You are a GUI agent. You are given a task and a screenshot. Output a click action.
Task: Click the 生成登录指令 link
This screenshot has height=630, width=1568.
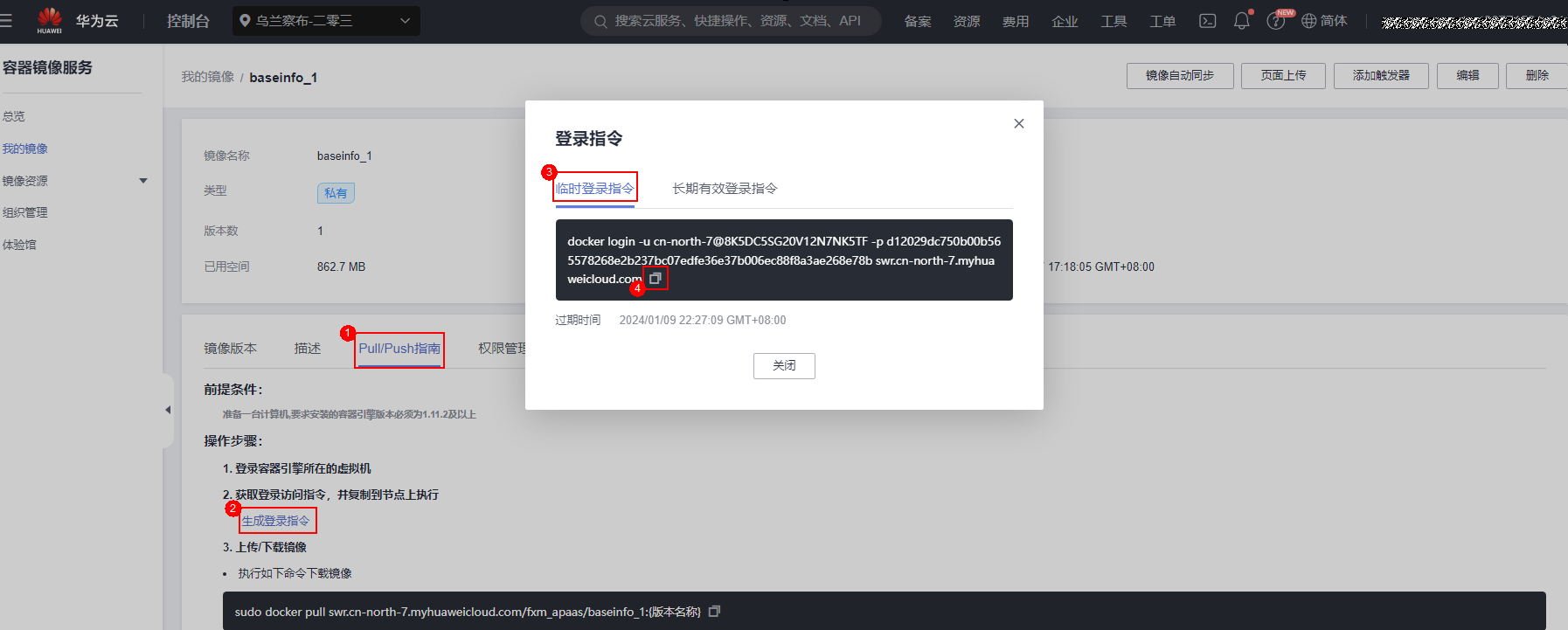(x=276, y=521)
